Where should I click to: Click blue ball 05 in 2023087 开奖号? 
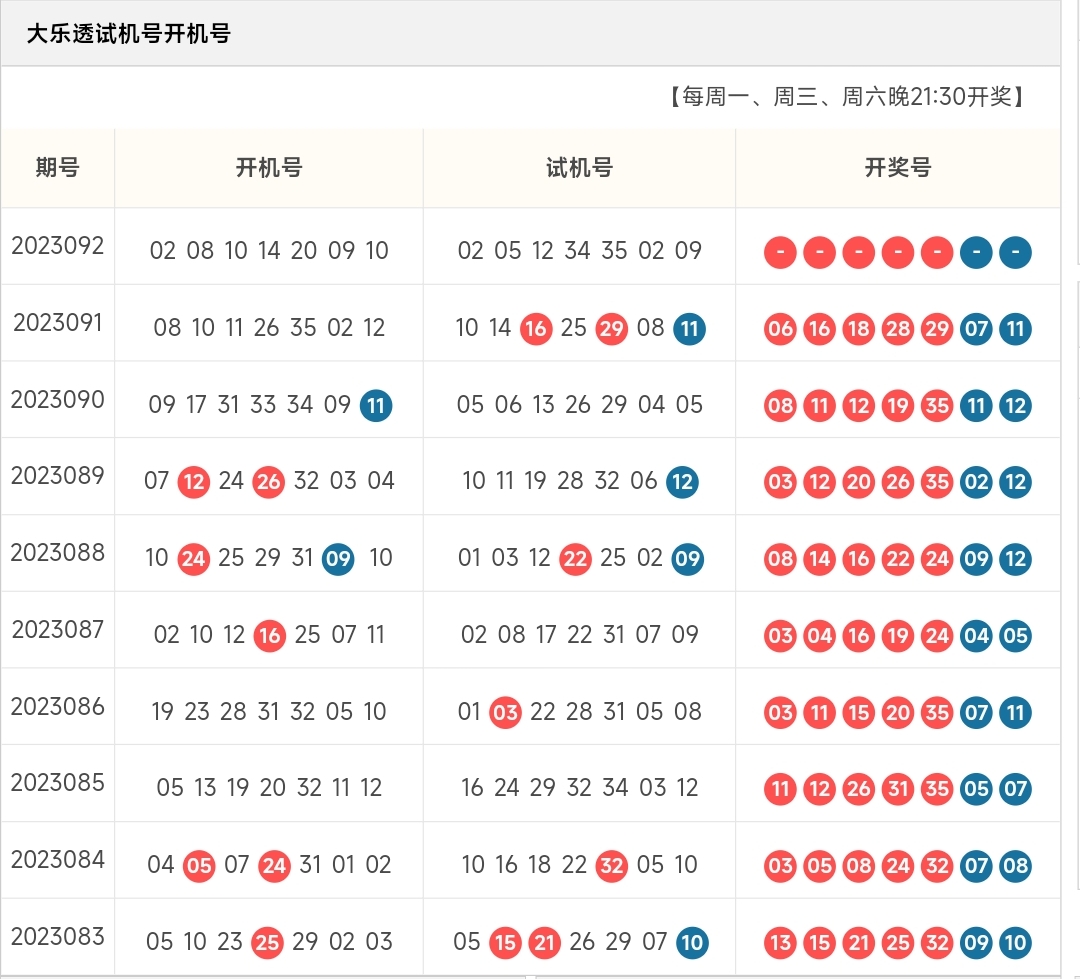tap(1015, 636)
